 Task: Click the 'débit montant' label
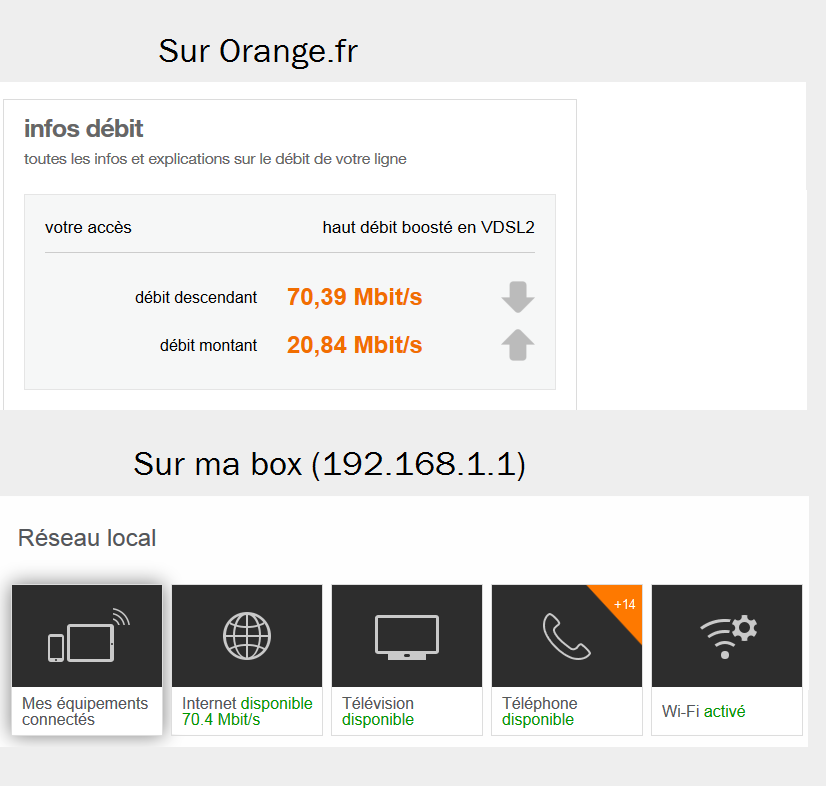[209, 345]
